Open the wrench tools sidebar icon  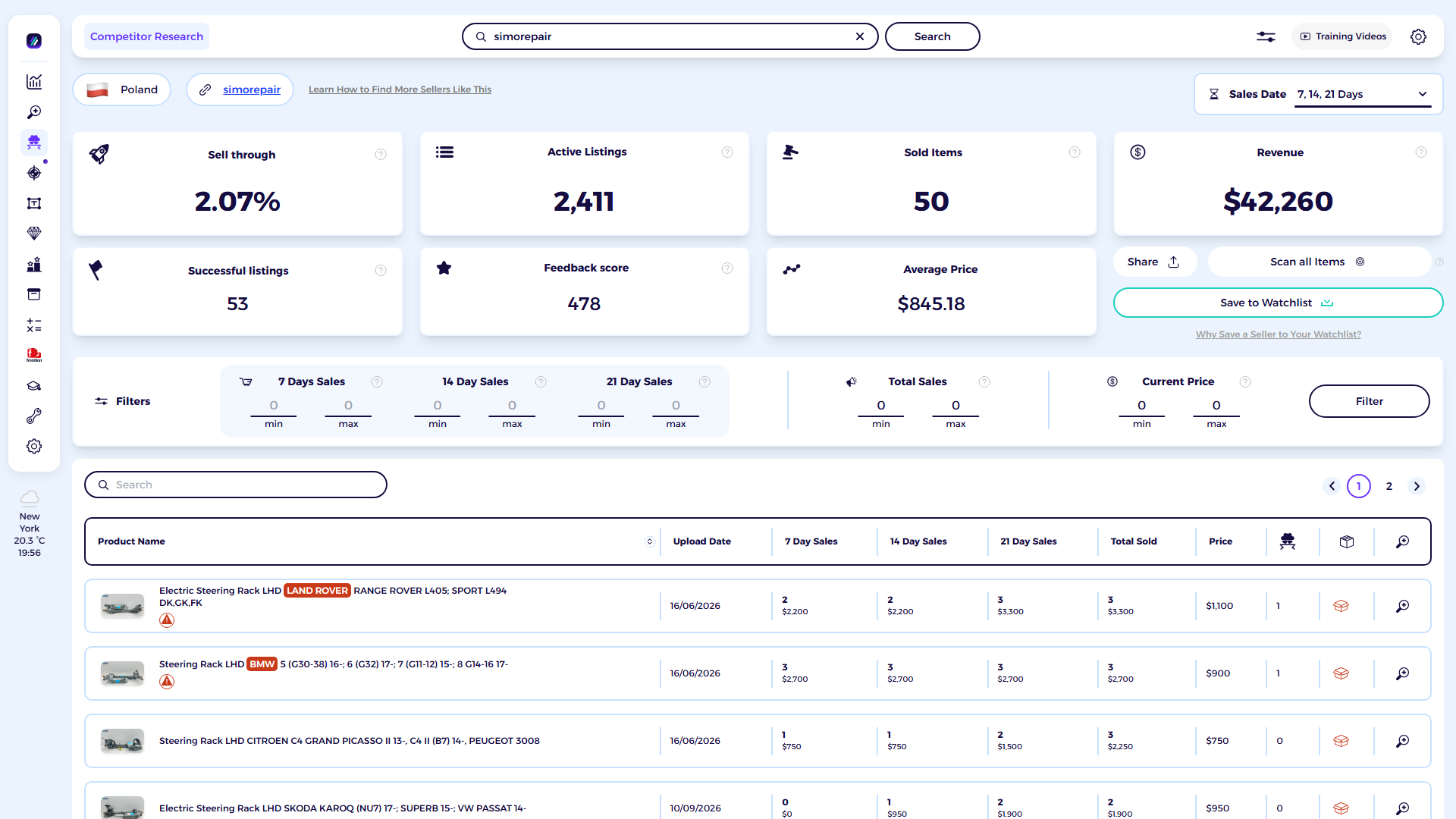tap(34, 416)
